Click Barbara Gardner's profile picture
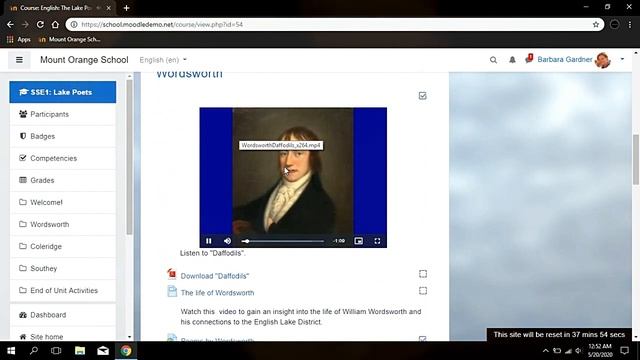The height and width of the screenshot is (360, 640). tap(602, 60)
